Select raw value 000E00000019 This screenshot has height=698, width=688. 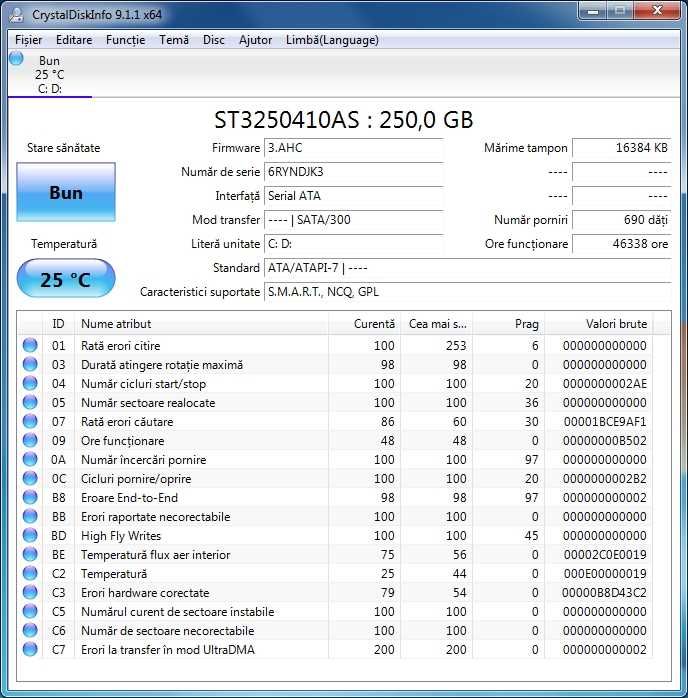coord(605,574)
